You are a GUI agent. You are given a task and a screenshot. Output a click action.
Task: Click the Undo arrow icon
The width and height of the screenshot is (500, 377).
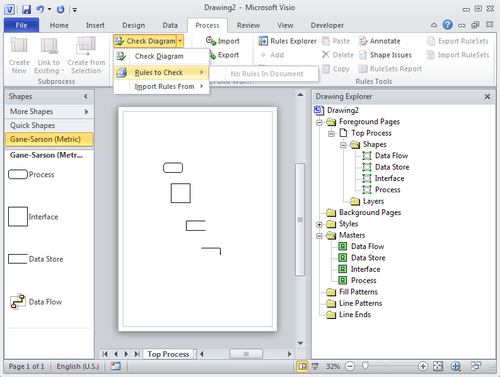point(40,9)
